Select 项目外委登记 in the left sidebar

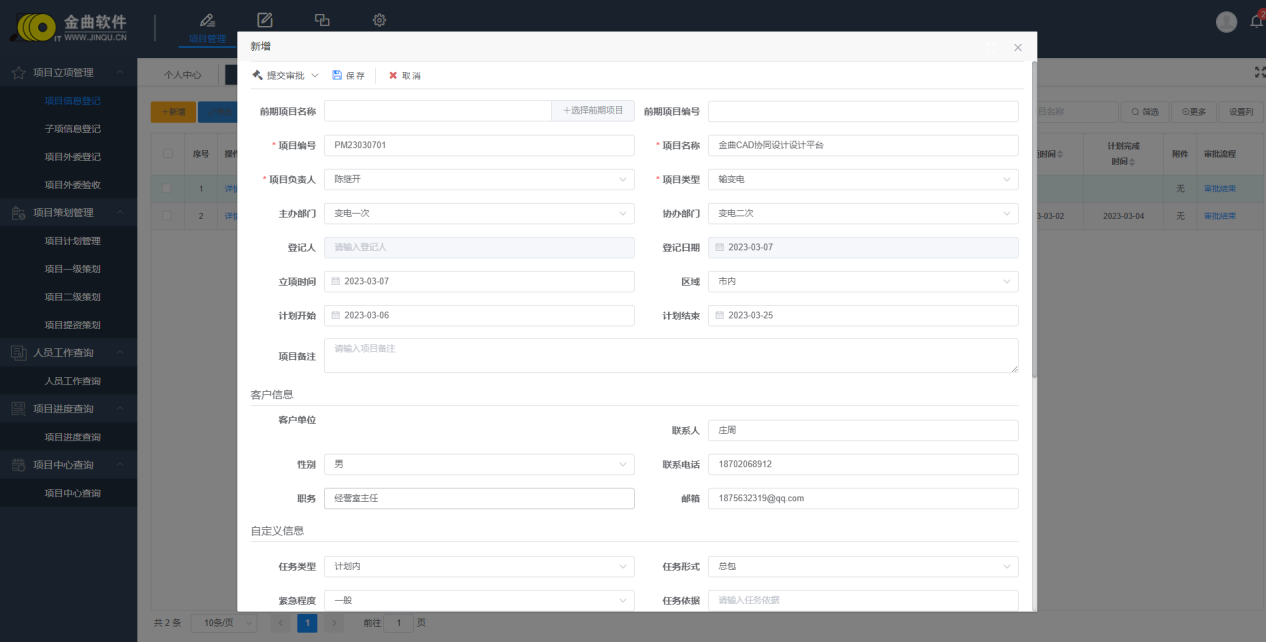pos(72,157)
